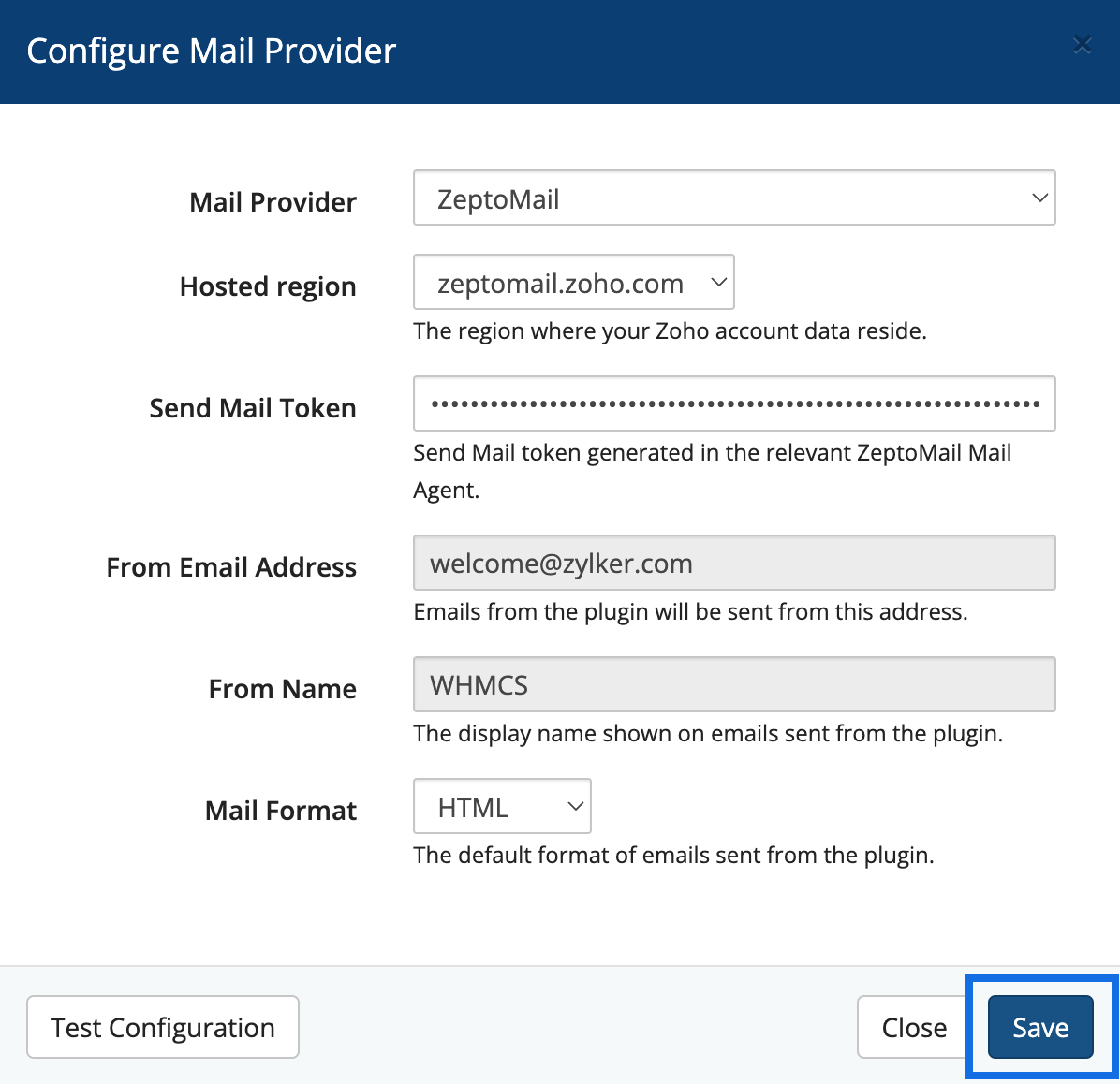The height and width of the screenshot is (1084, 1120).
Task: Select the From Name field containing WHMCS
Action: pos(733,685)
